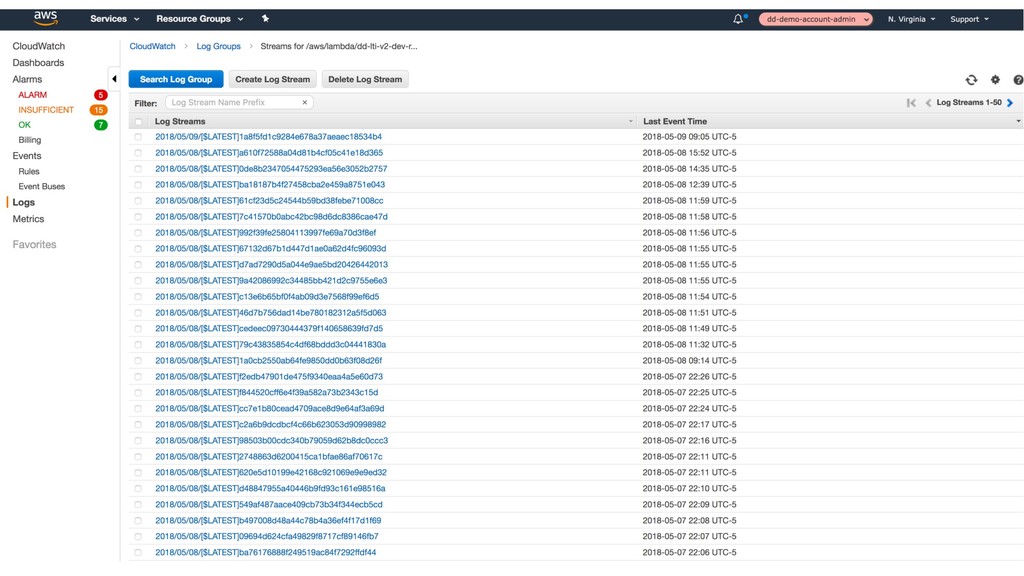Click the OK count badge 7

101,125
